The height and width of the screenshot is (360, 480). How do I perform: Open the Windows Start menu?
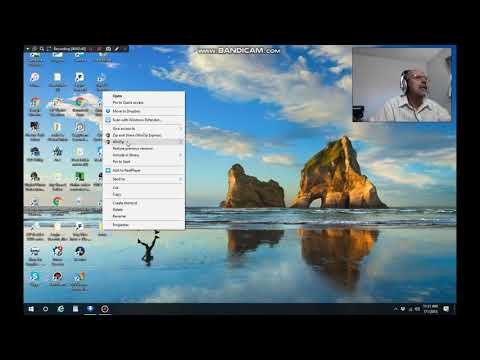(x=31, y=309)
